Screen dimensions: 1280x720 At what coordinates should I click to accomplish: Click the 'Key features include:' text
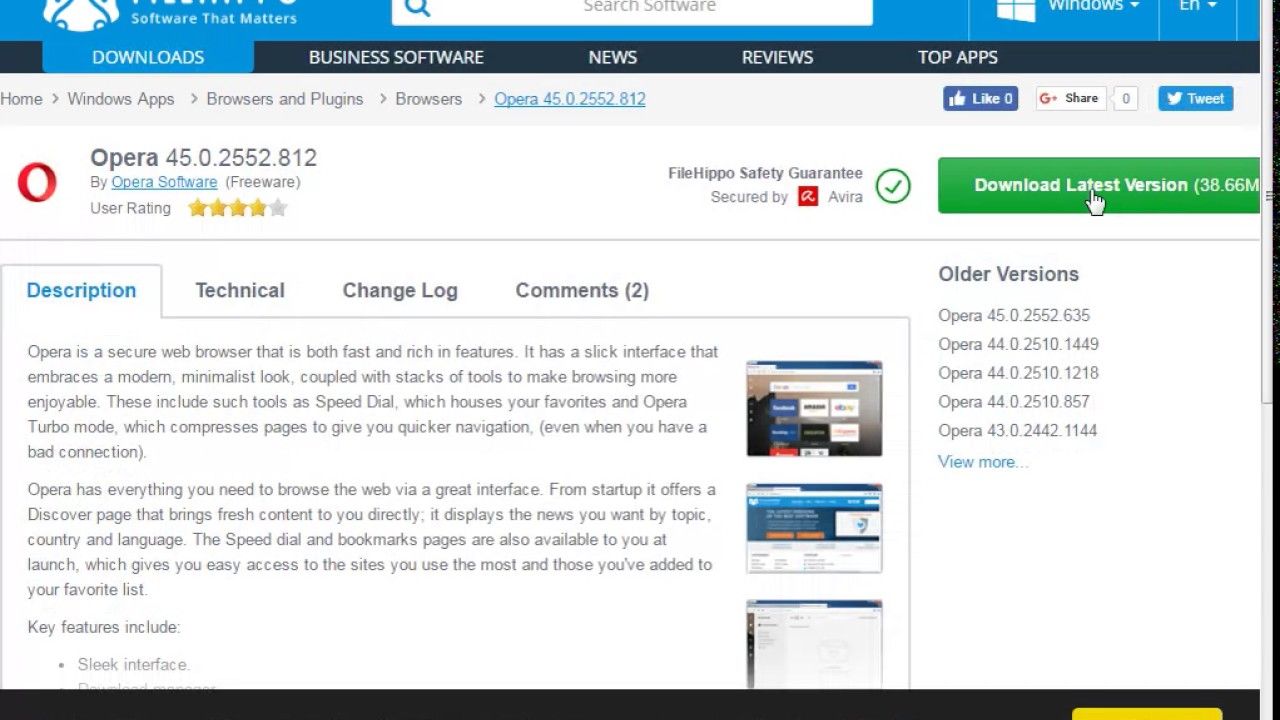(x=104, y=627)
